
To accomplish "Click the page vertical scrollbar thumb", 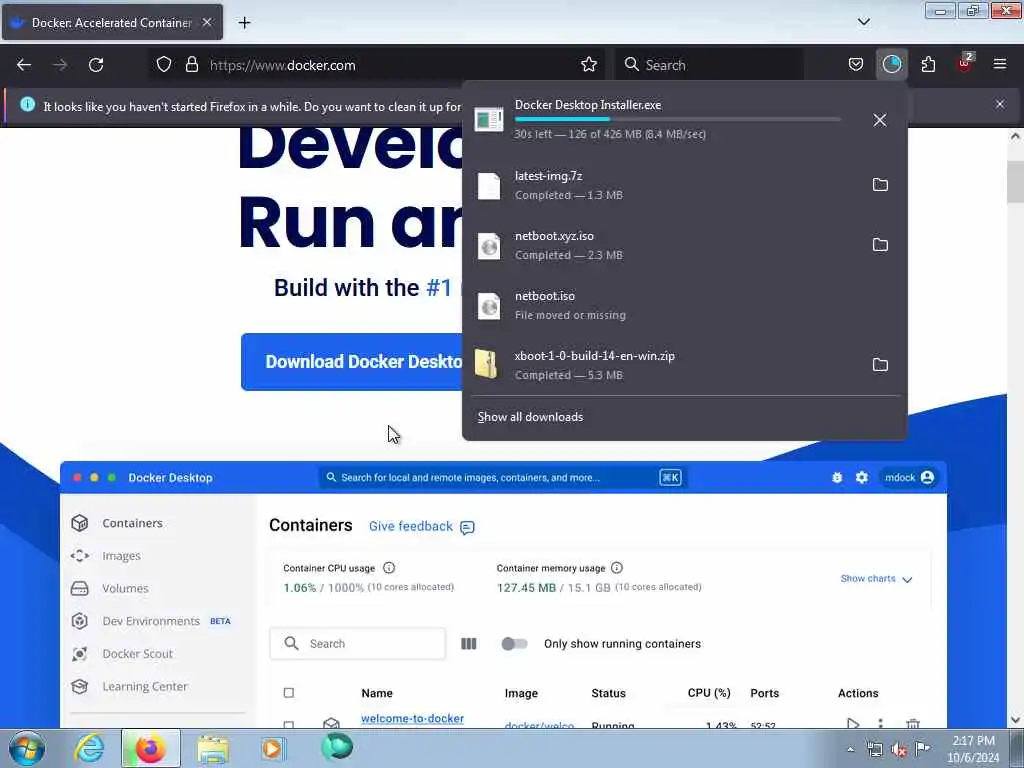I will point(1015,182).
